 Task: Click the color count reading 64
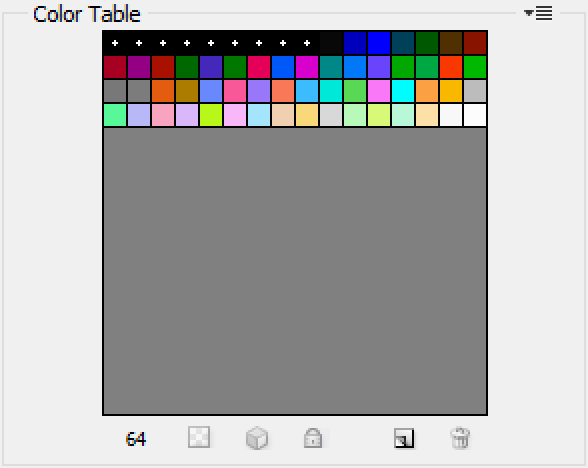point(136,439)
